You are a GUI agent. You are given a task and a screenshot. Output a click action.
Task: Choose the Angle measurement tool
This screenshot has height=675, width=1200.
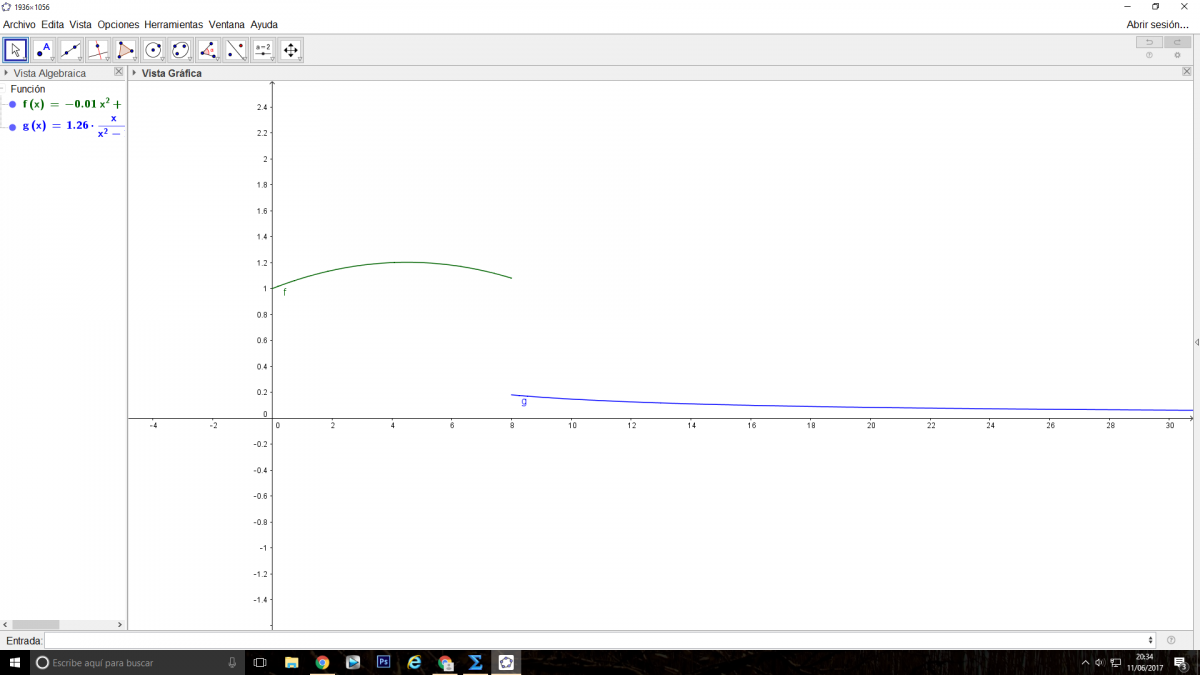[208, 50]
